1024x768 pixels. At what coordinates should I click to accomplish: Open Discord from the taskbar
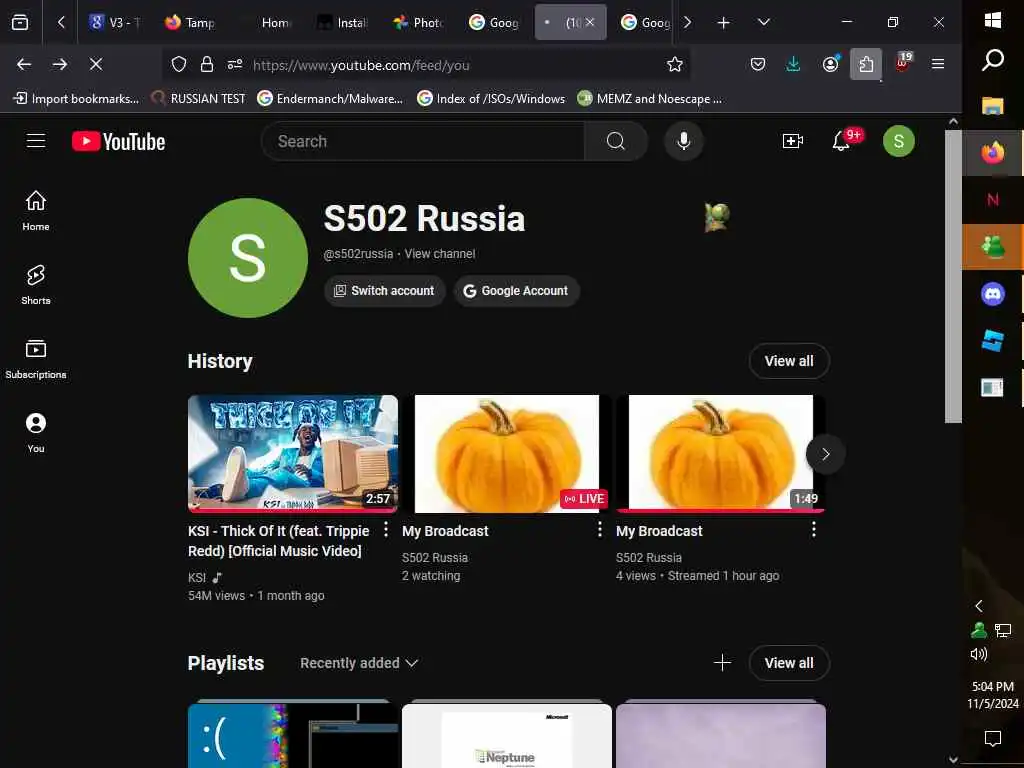993,294
